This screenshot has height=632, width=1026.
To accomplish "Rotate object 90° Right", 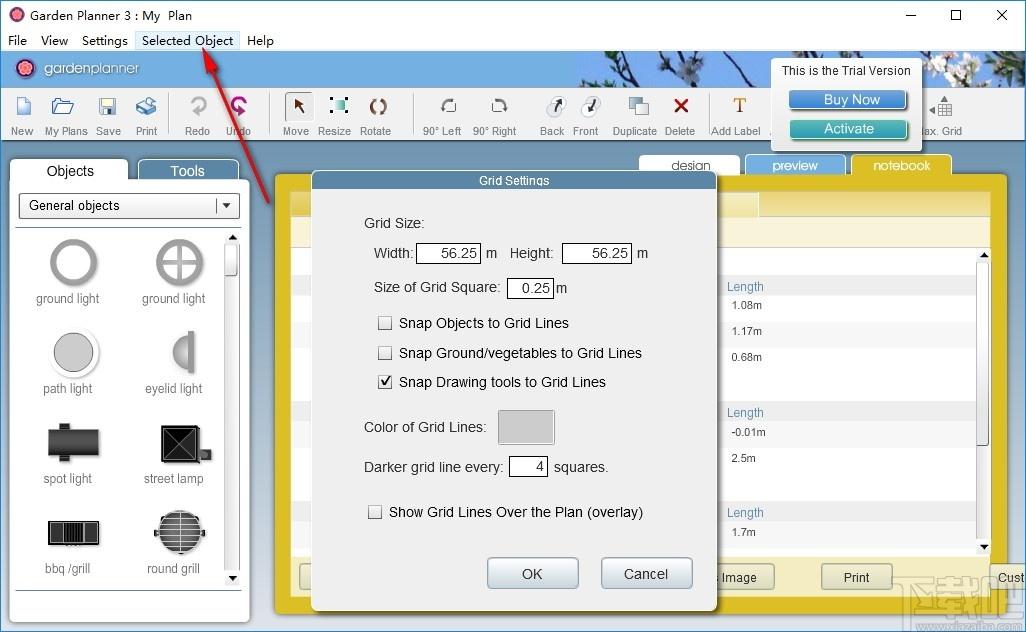I will click(499, 106).
